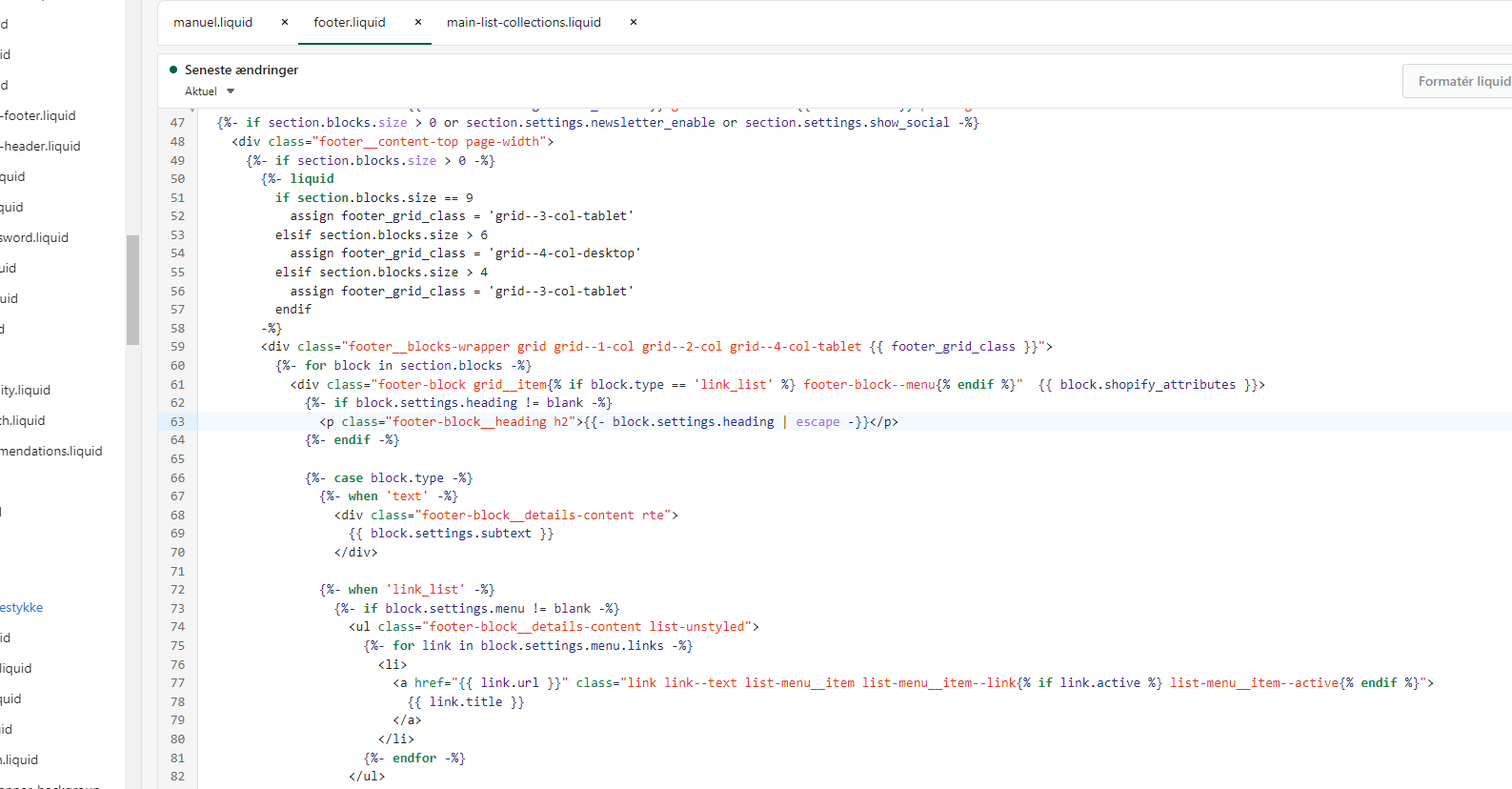1512x789 pixels.
Task: Click 'for block in section.blocks' text
Action: [404, 366]
